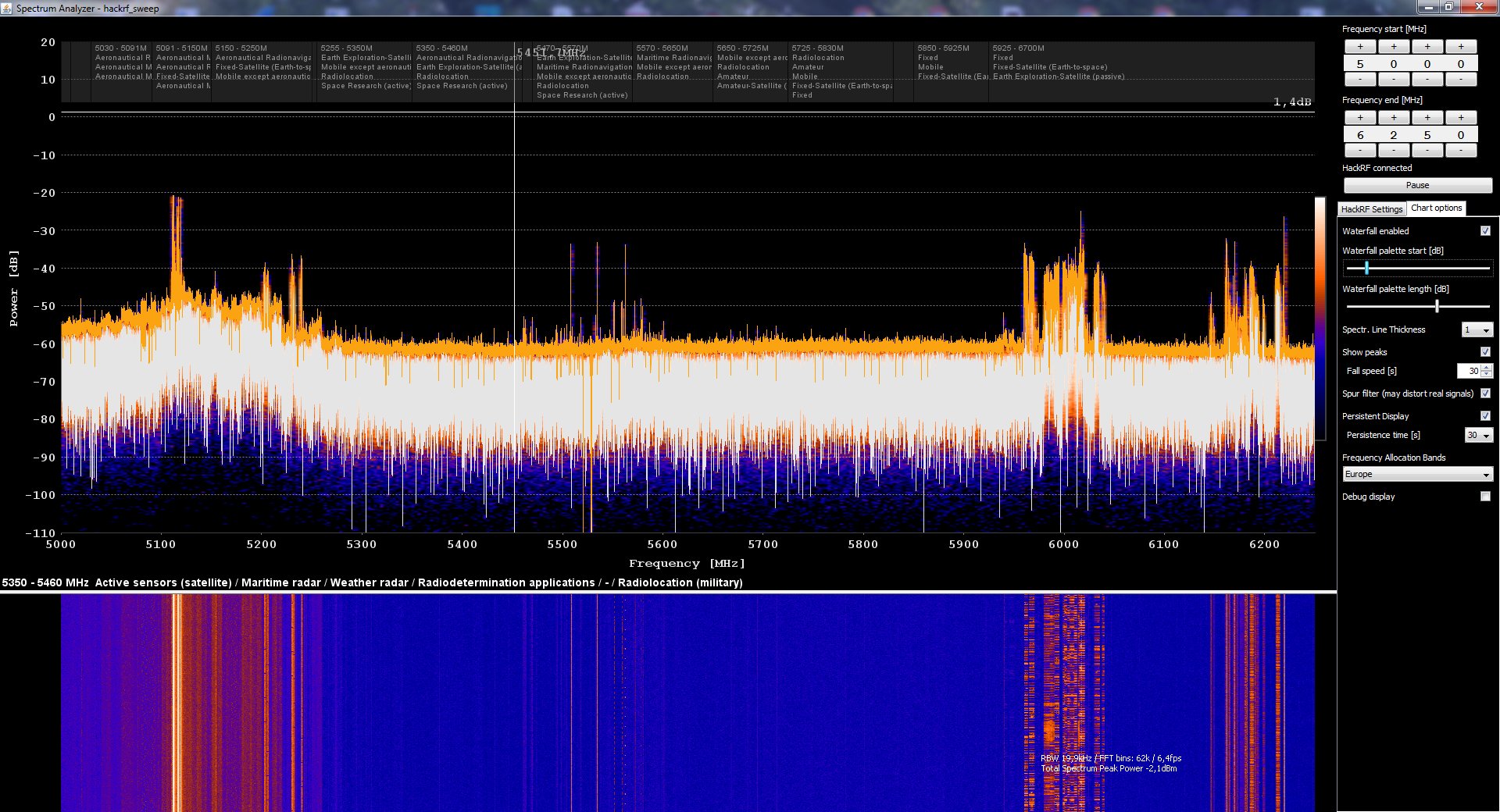The image size is (1500, 812).
Task: Toggle the Show peaks checkbox
Action: 1485,352
